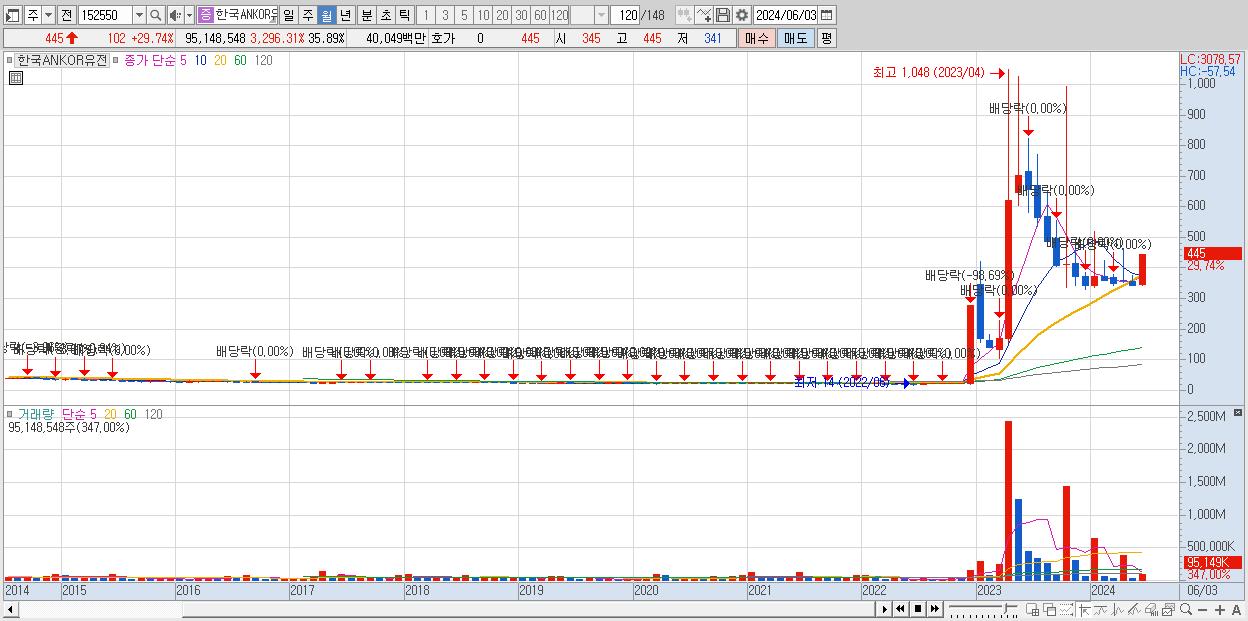
Task: Click the data grid icon under the stock label
Action: click(15, 78)
